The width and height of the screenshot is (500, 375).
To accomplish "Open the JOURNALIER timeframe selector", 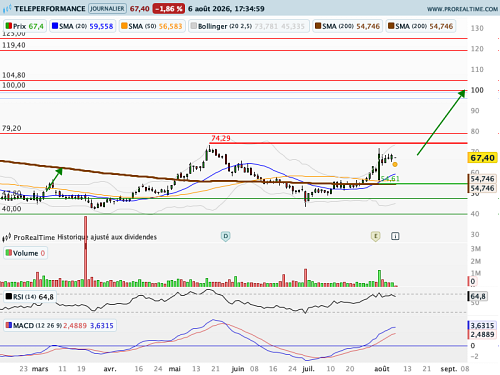I will click(107, 8).
